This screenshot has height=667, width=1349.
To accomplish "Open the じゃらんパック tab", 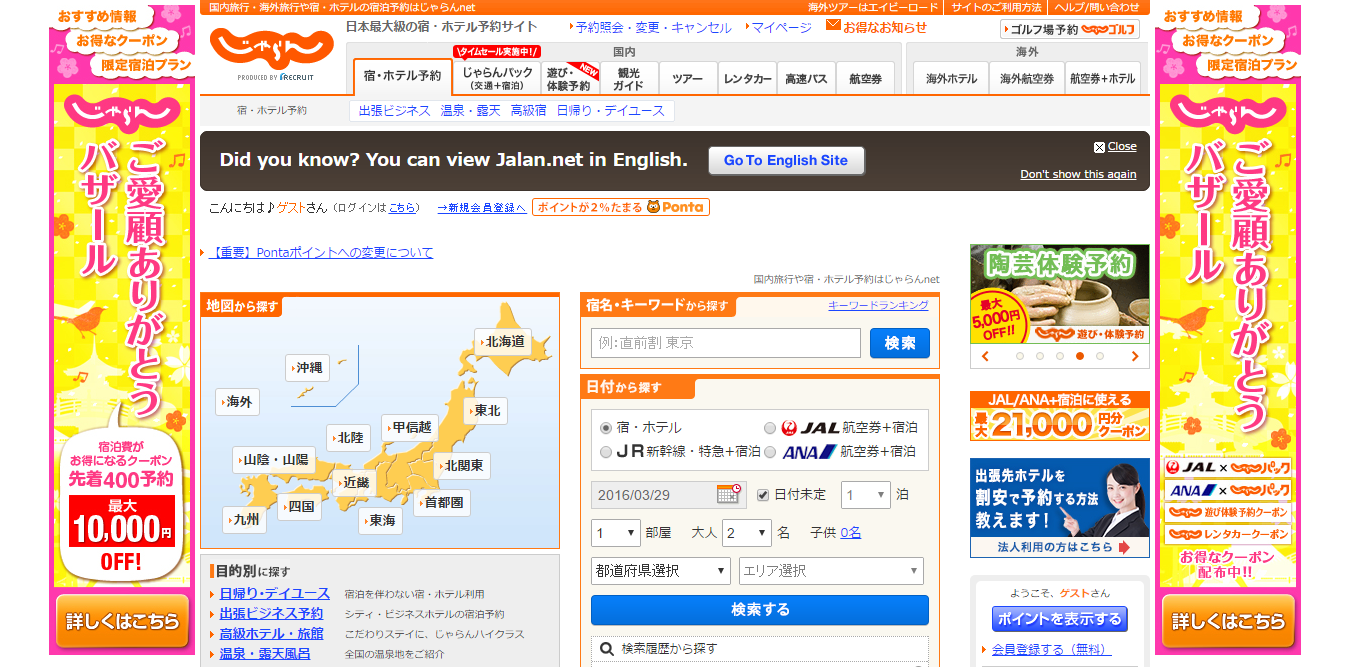I will 496,78.
